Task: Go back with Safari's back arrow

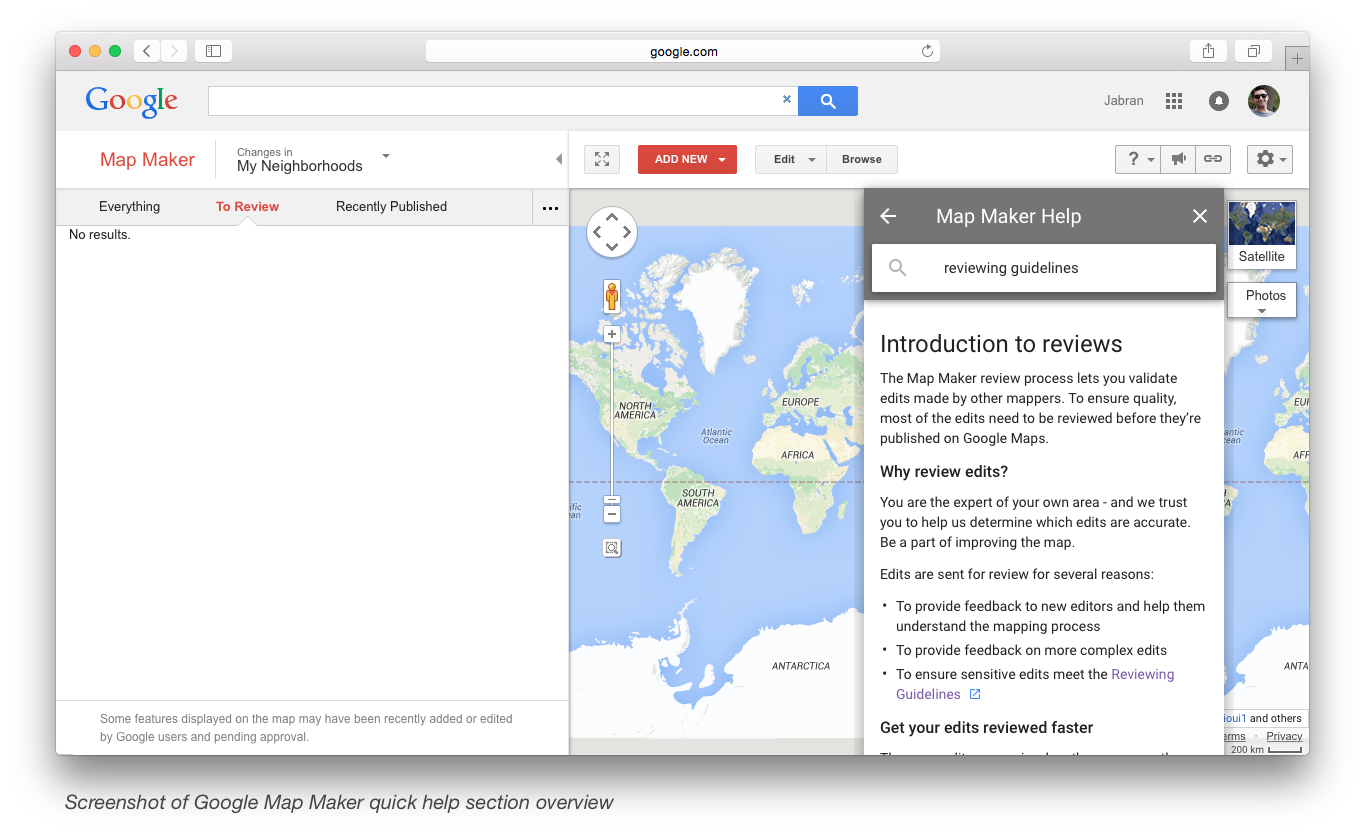Action: coord(147,51)
